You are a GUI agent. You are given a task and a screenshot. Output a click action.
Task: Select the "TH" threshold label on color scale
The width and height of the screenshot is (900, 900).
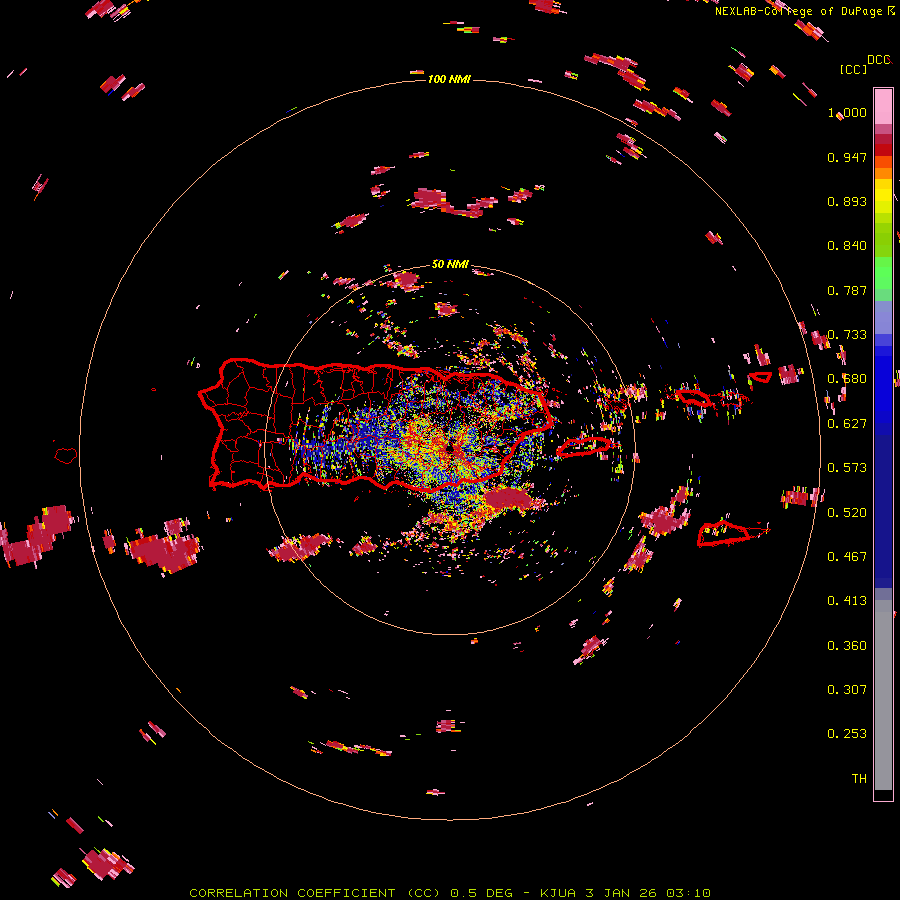859,779
